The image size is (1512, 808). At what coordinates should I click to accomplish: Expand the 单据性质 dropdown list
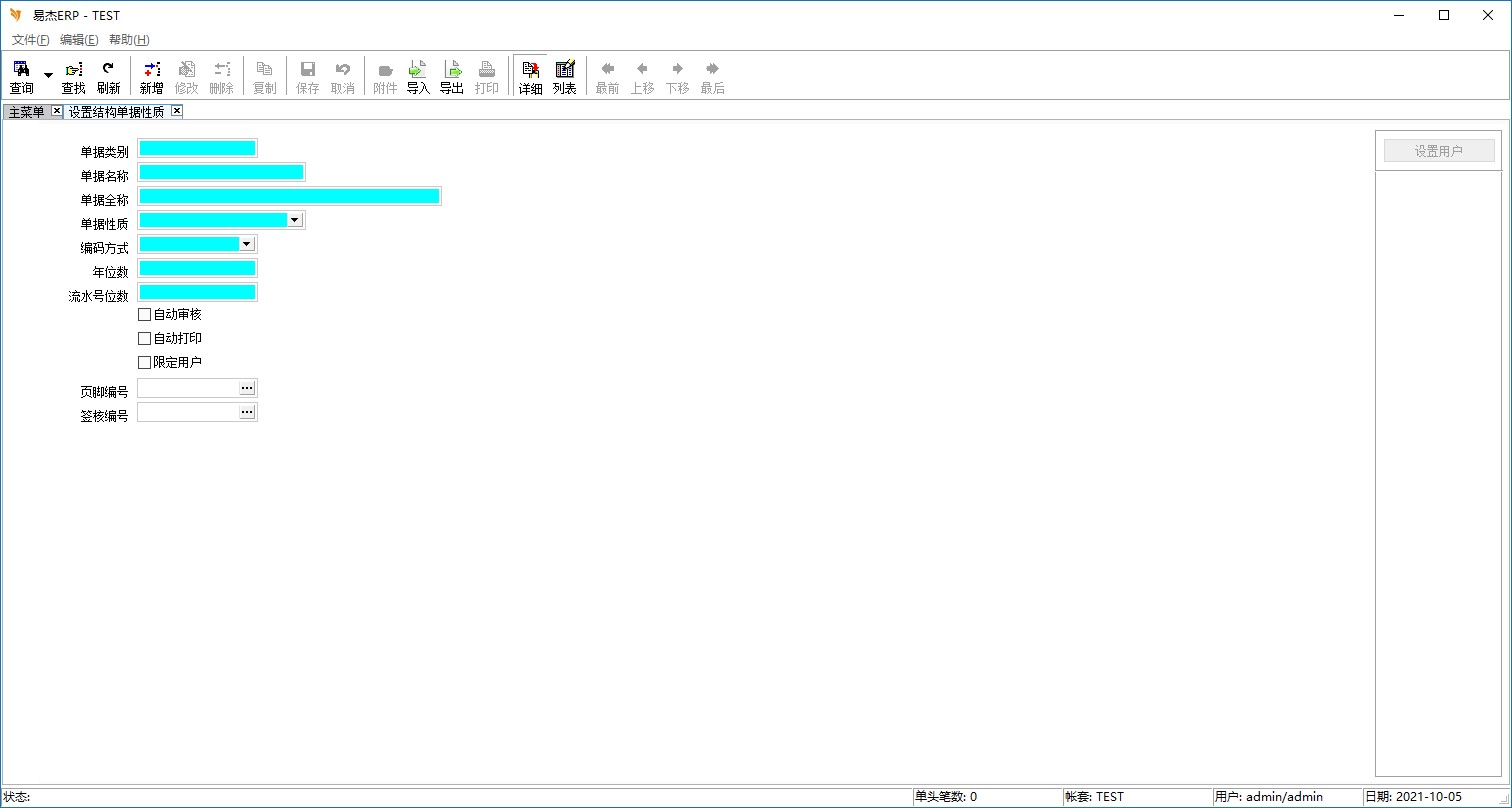pos(294,220)
